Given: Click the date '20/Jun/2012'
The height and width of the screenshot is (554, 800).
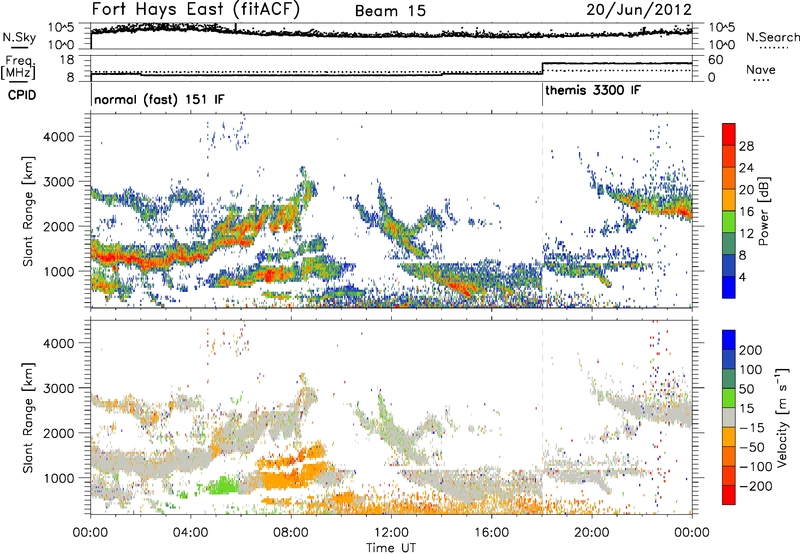Looking at the screenshot, I should (x=639, y=10).
